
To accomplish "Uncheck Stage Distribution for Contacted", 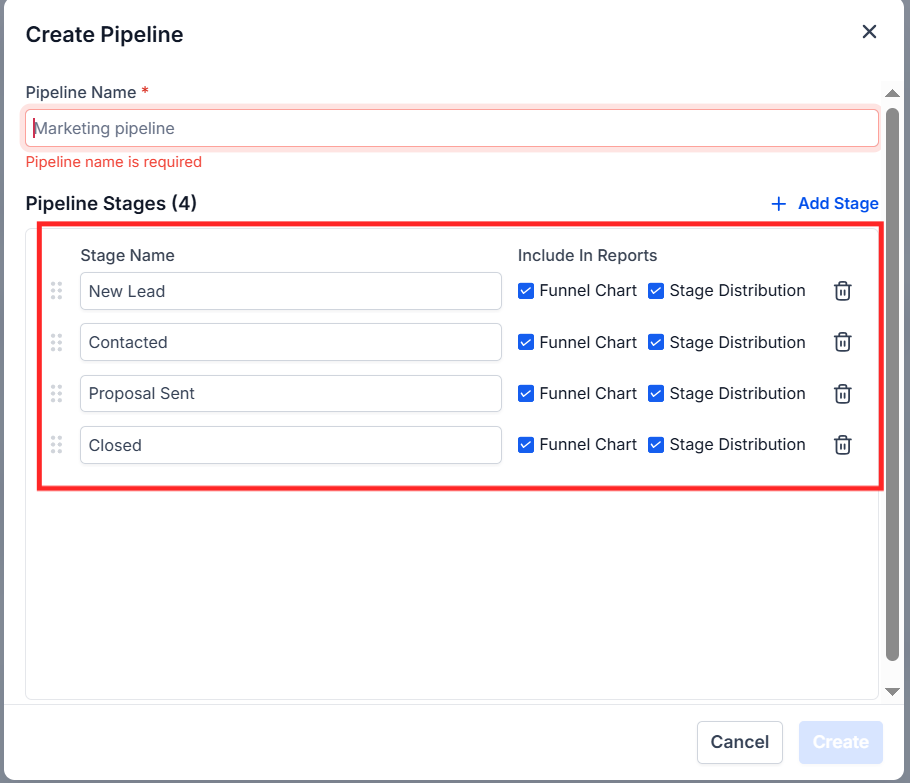I will [x=656, y=342].
